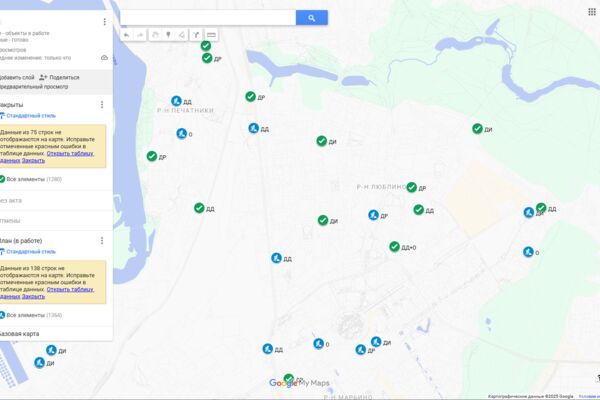Click the Redo arrow in map toolbar
Screen dimensions: 600x400
click(140, 35)
